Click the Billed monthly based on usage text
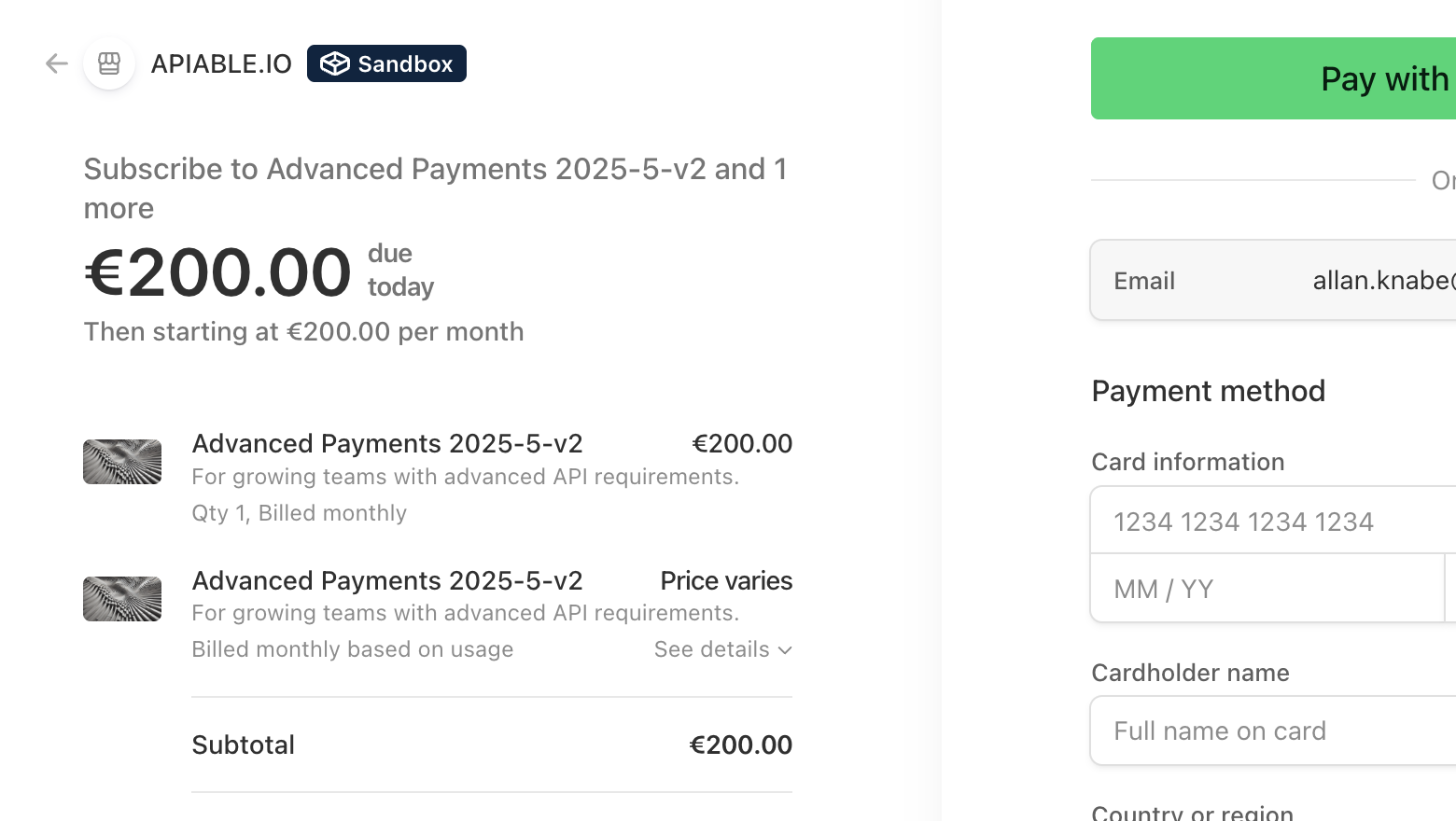Viewport: 1456px width, 821px height. pyautogui.click(x=352, y=649)
